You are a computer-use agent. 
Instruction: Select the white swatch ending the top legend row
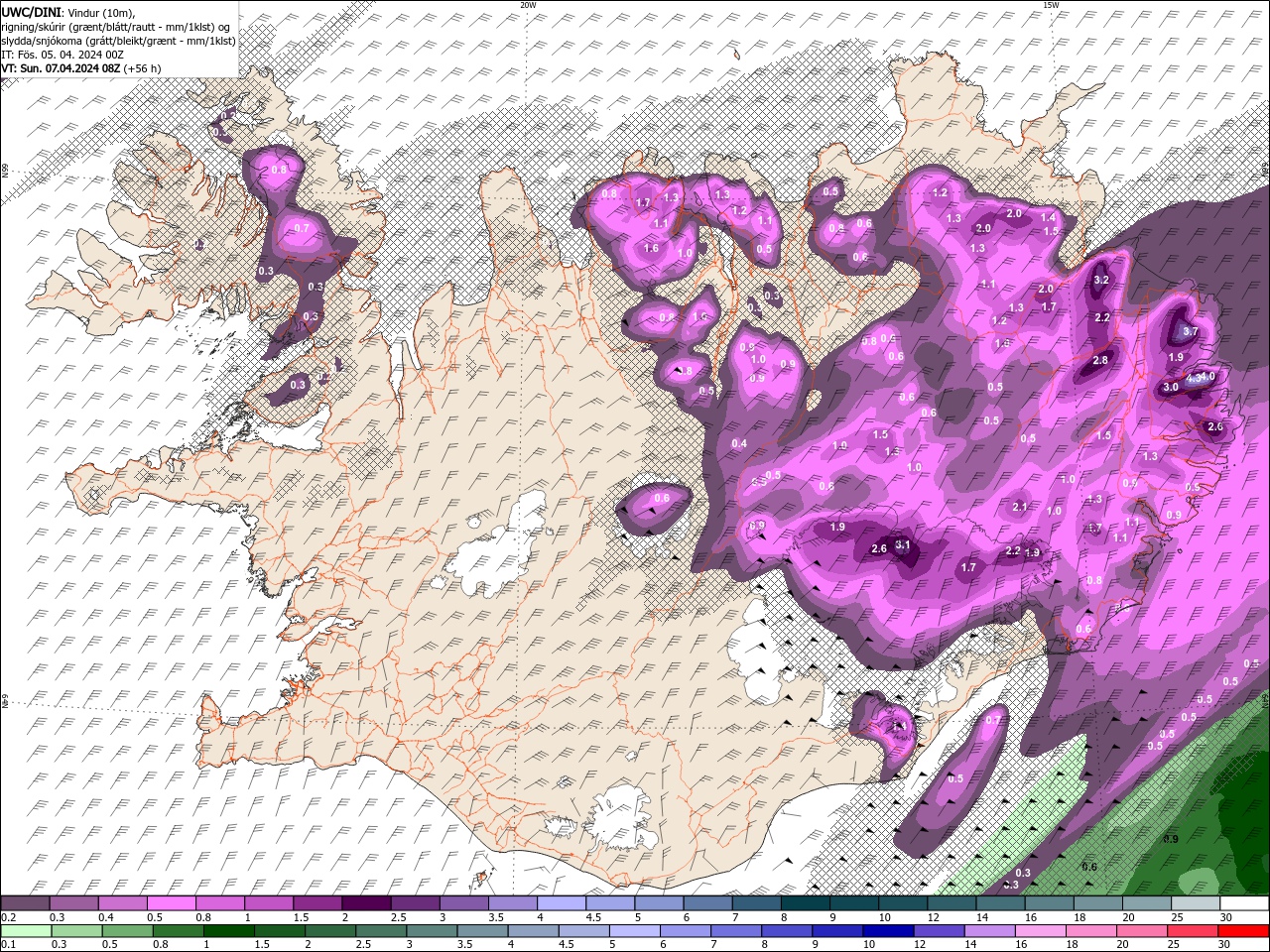point(1244,903)
